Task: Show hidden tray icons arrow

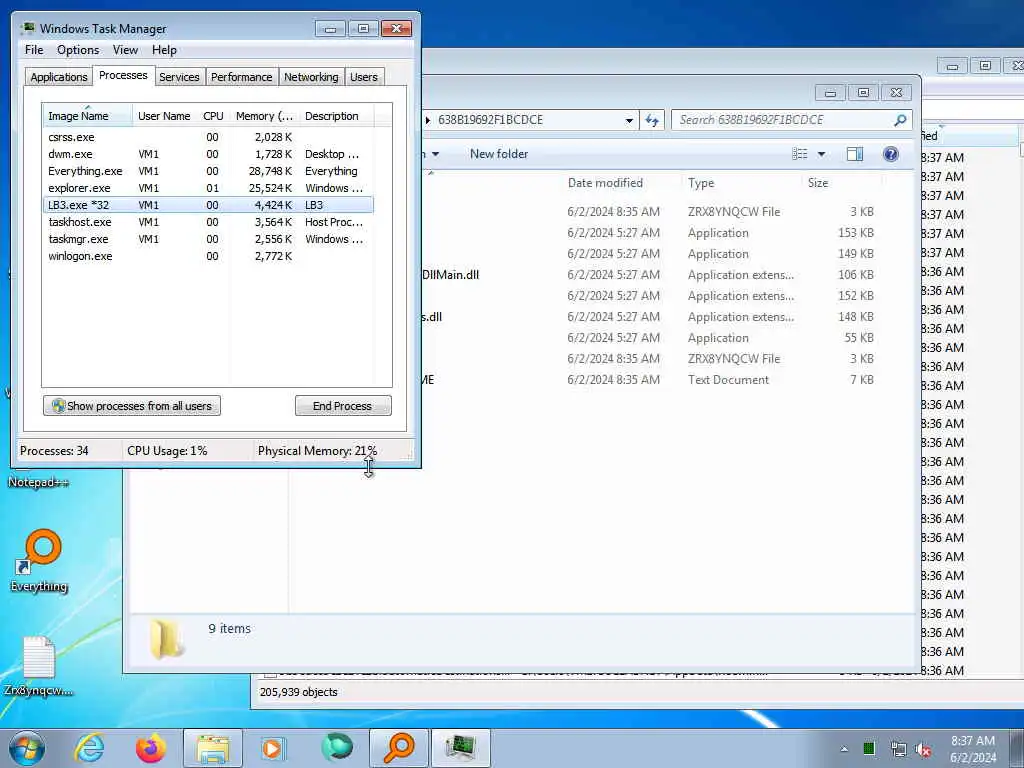Action: (844, 749)
